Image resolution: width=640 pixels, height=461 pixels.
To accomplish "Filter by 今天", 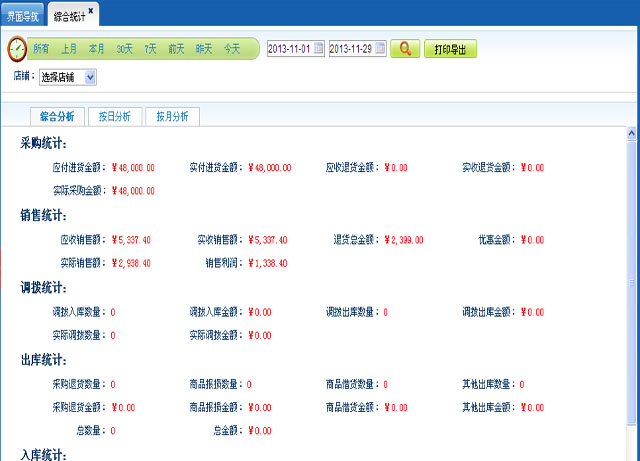I will point(232,49).
